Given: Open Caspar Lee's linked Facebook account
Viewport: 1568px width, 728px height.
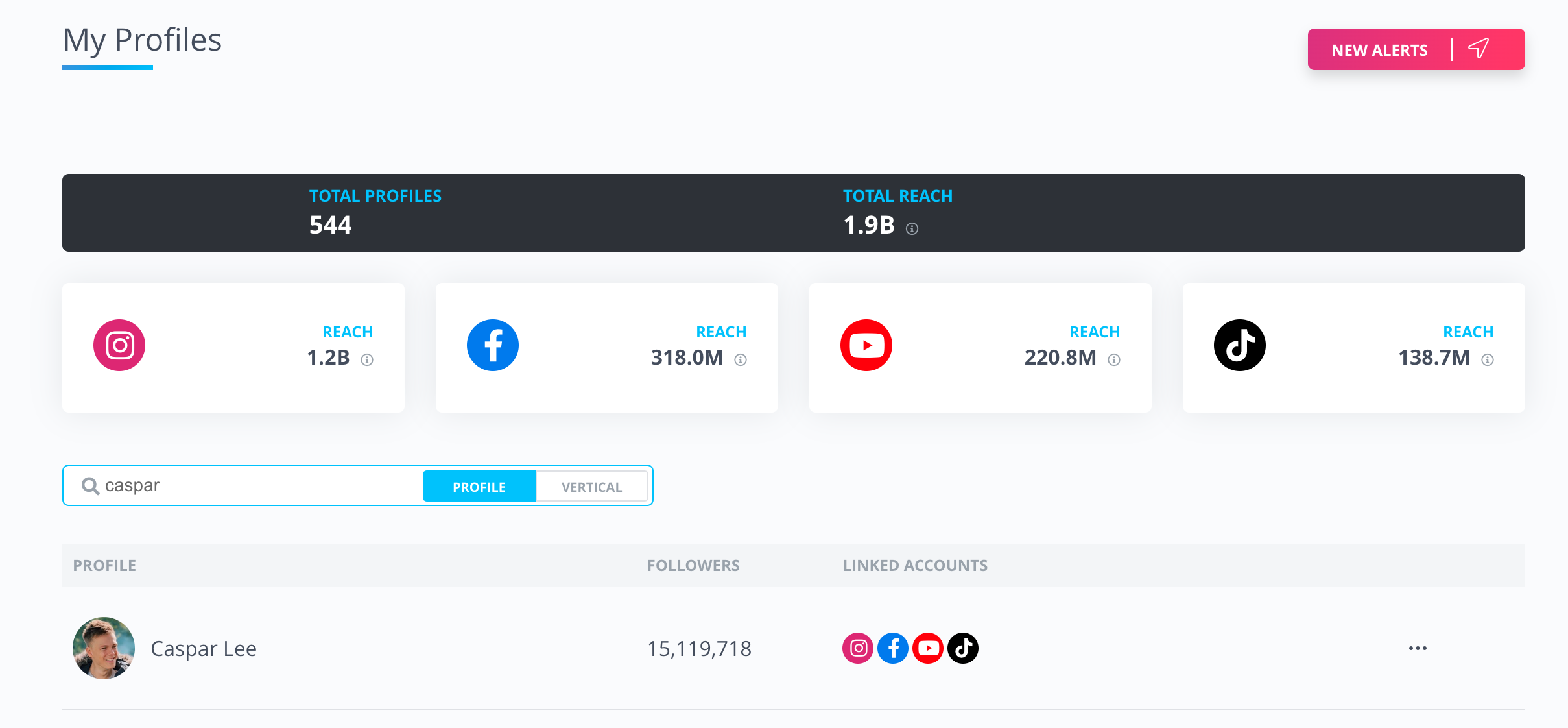Looking at the screenshot, I should pyautogui.click(x=893, y=648).
